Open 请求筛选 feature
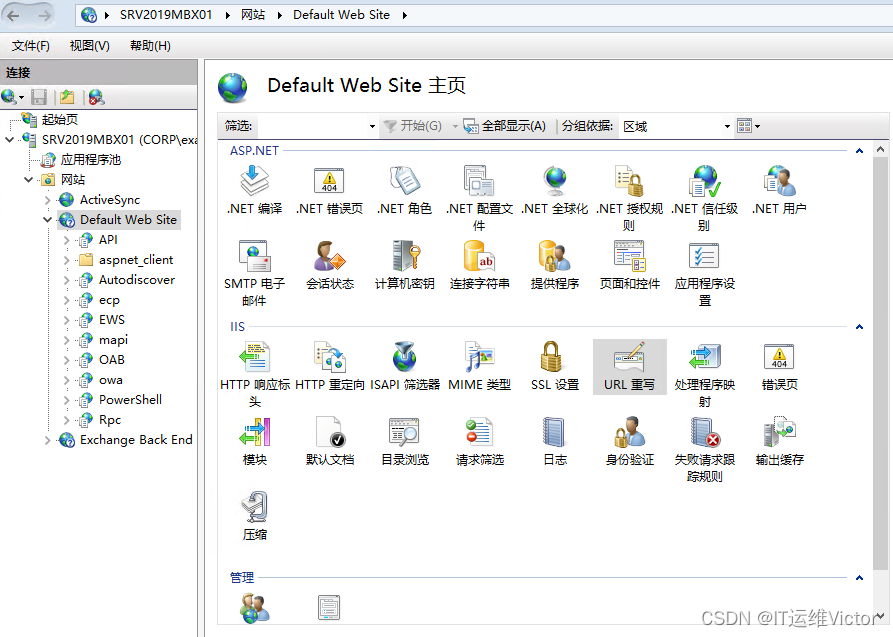 point(479,442)
